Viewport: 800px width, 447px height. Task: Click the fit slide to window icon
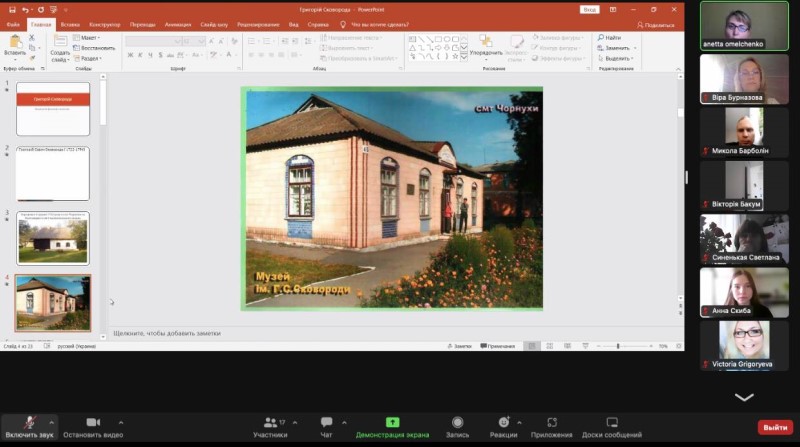click(x=679, y=346)
